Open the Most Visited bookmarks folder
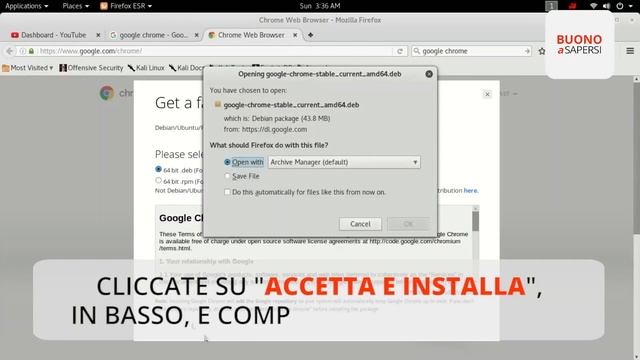The height and width of the screenshot is (360, 640). [x=28, y=68]
